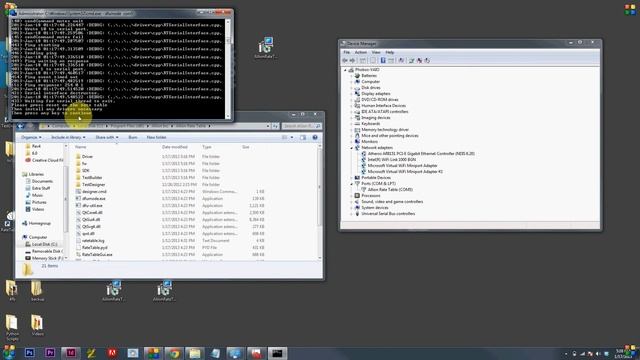Select System devices category
Viewport: 640px width, 360px height.
375,208
